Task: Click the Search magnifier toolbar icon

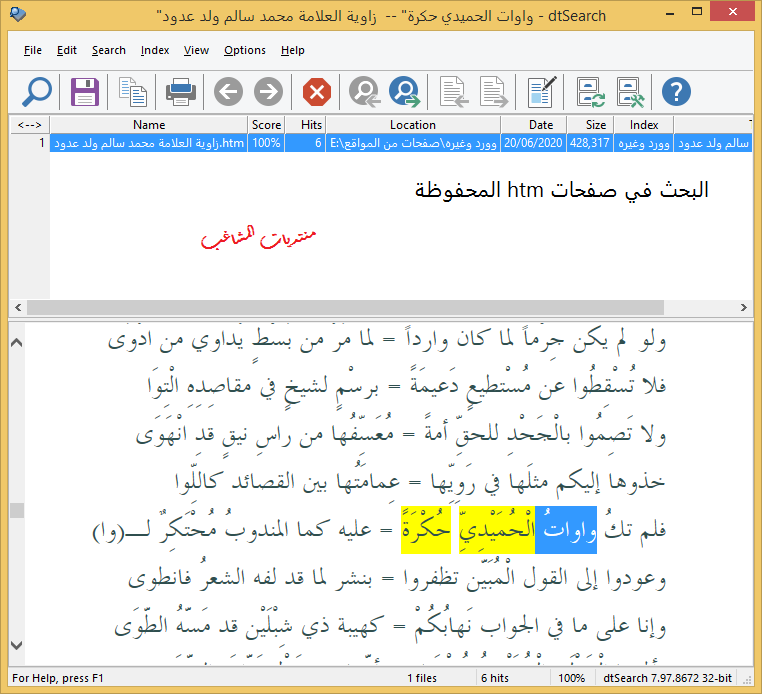Action: (36, 93)
